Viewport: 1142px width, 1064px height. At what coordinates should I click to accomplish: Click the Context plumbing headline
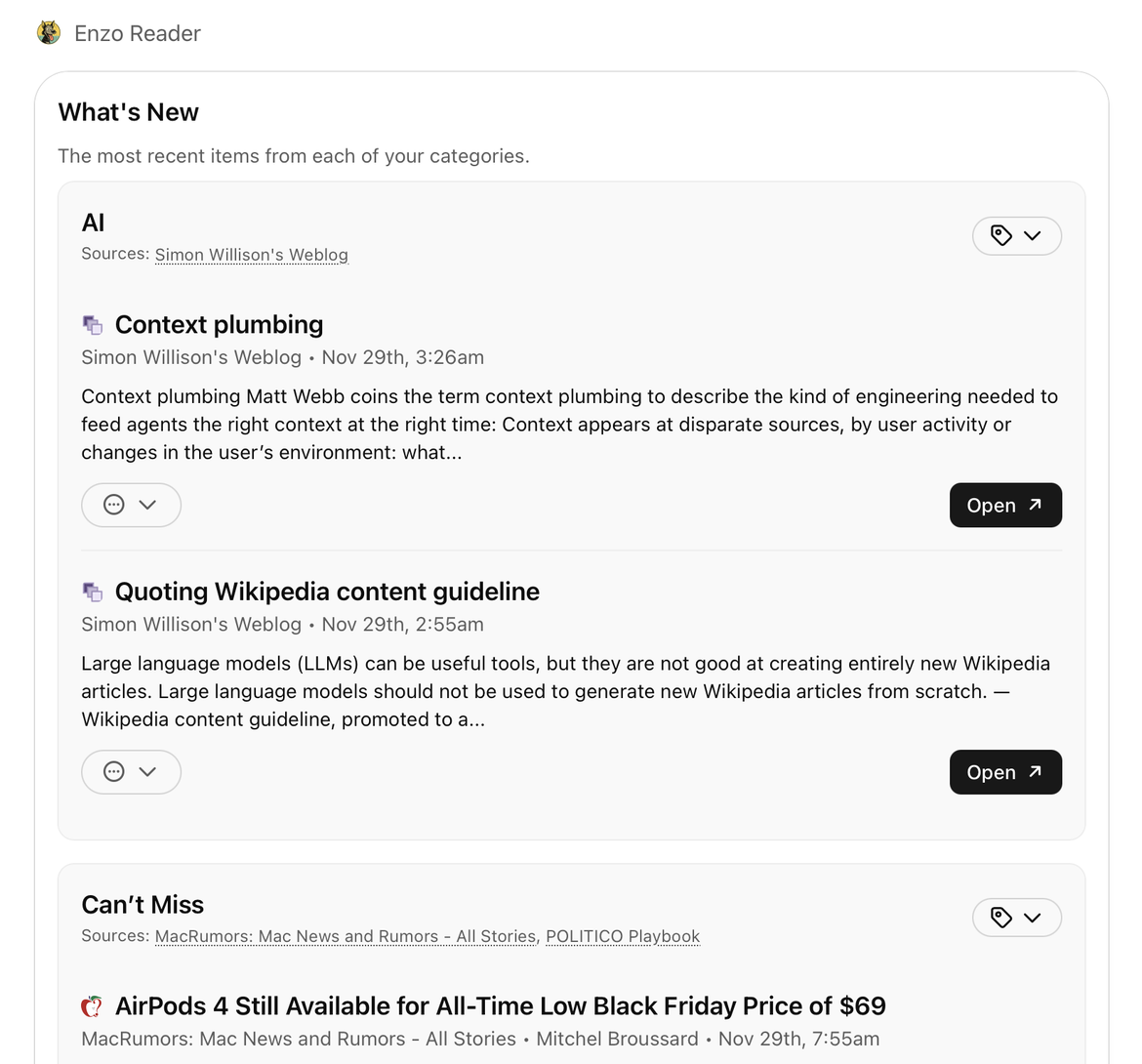219,325
